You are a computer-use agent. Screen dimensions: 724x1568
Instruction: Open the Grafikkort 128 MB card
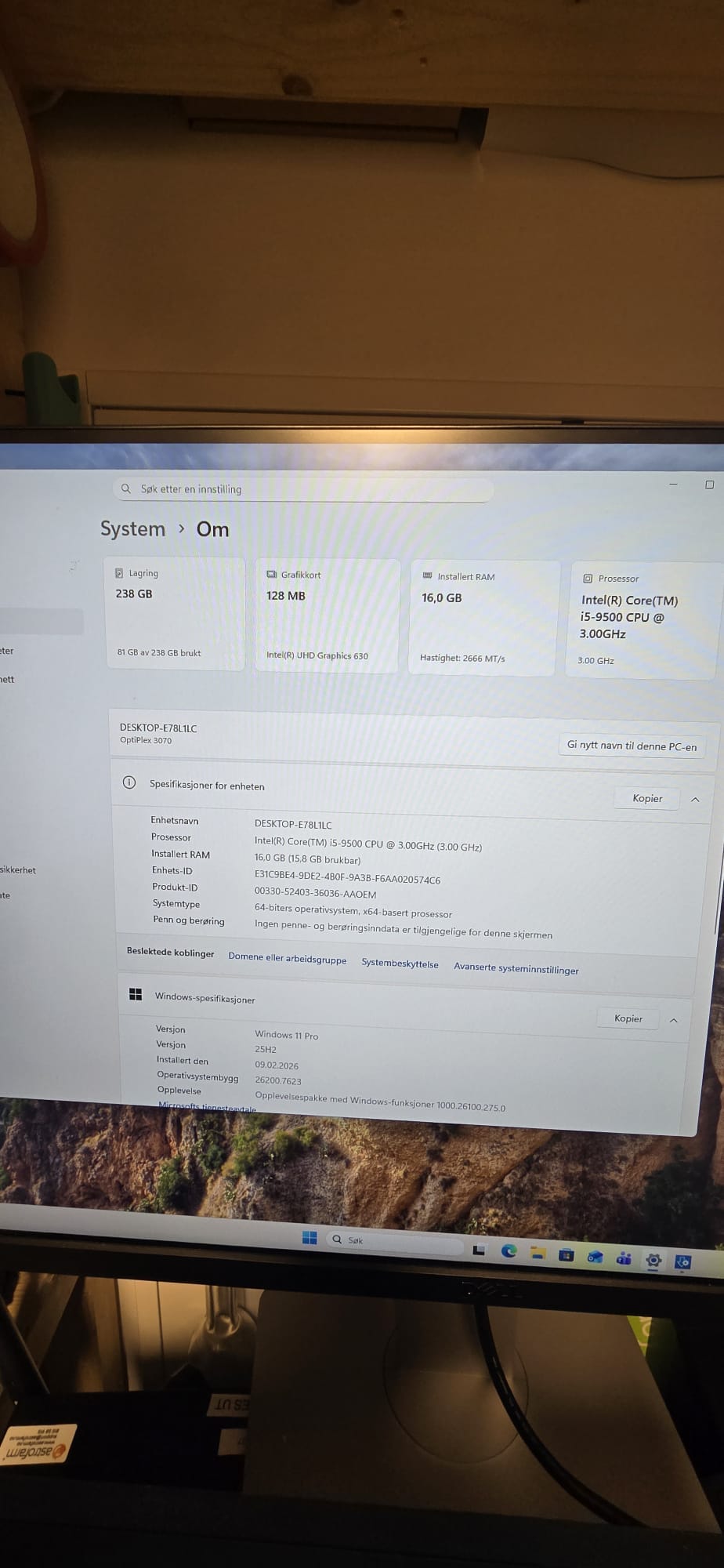click(x=327, y=616)
